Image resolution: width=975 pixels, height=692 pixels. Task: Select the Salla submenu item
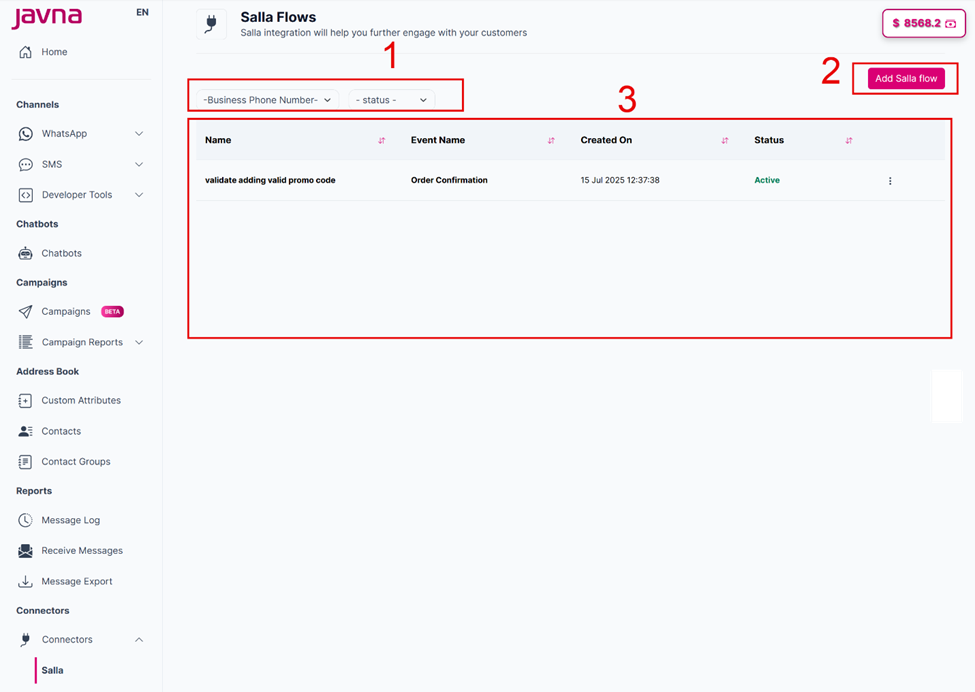click(x=52, y=670)
